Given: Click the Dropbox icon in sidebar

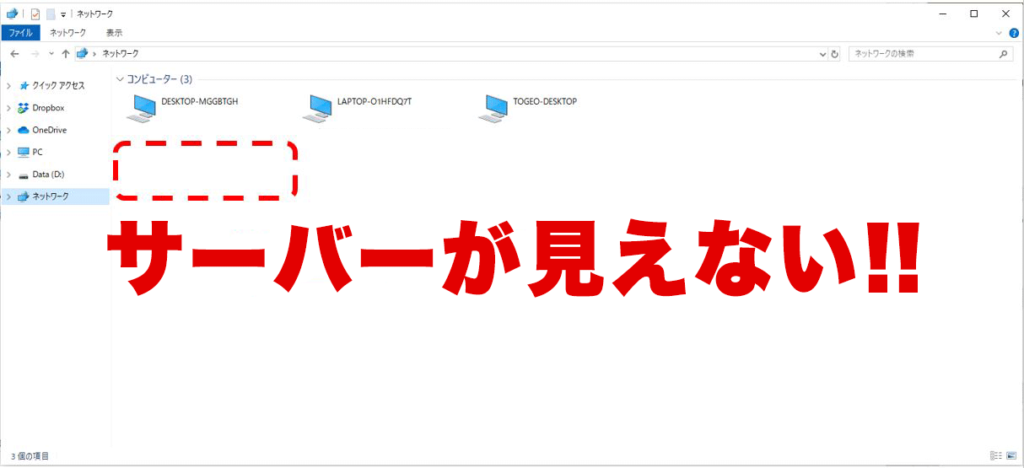Looking at the screenshot, I should pyautogui.click(x=24, y=108).
